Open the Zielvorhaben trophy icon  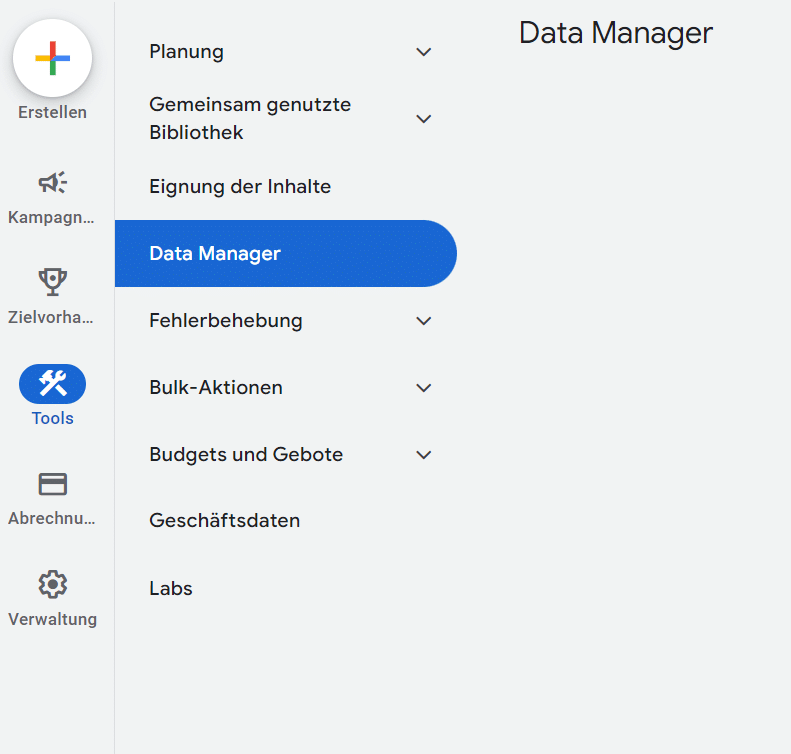(52, 281)
